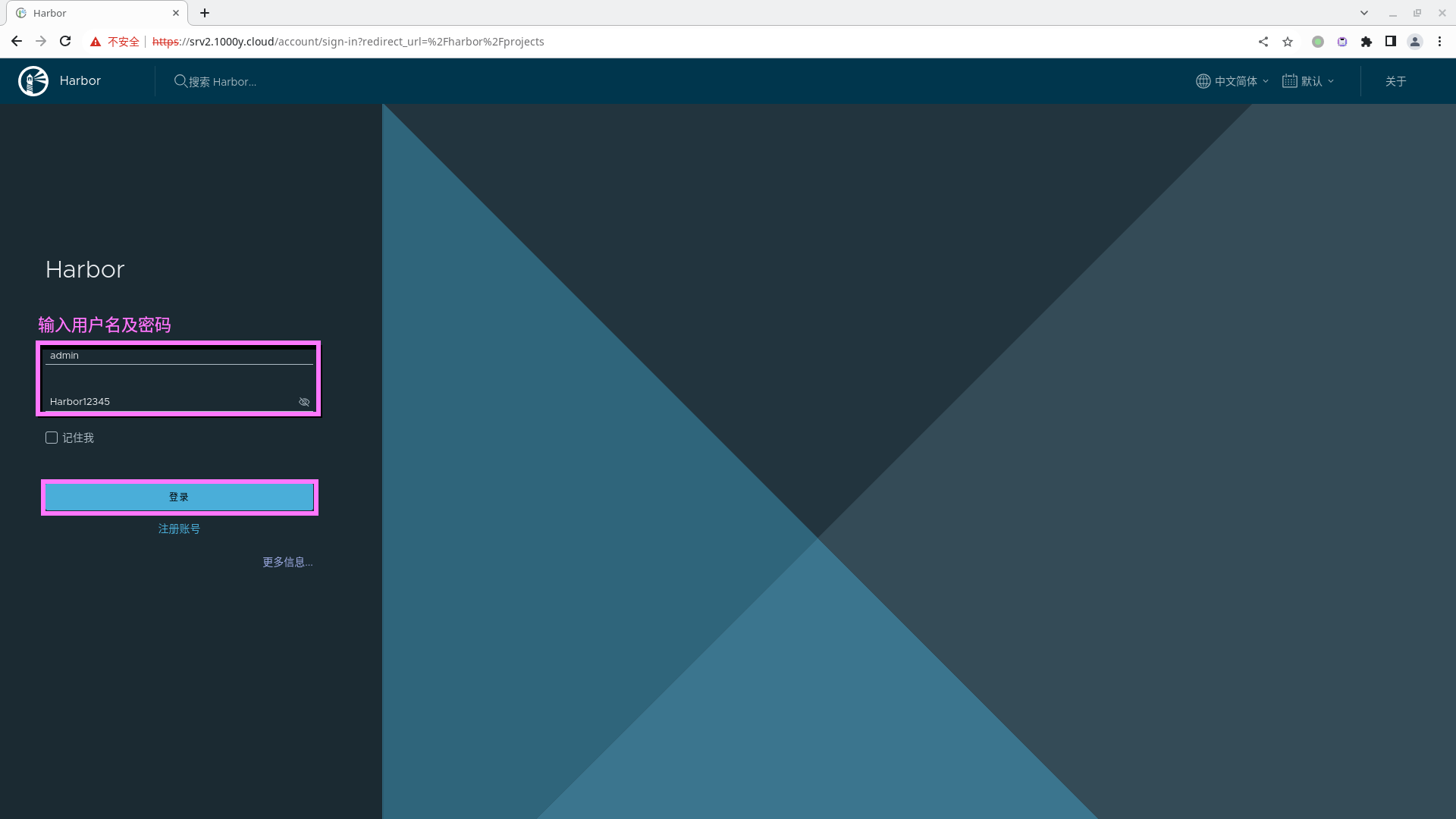Screen dimensions: 1456x819
Task: Click the Harbor tab favicon
Action: (21, 13)
